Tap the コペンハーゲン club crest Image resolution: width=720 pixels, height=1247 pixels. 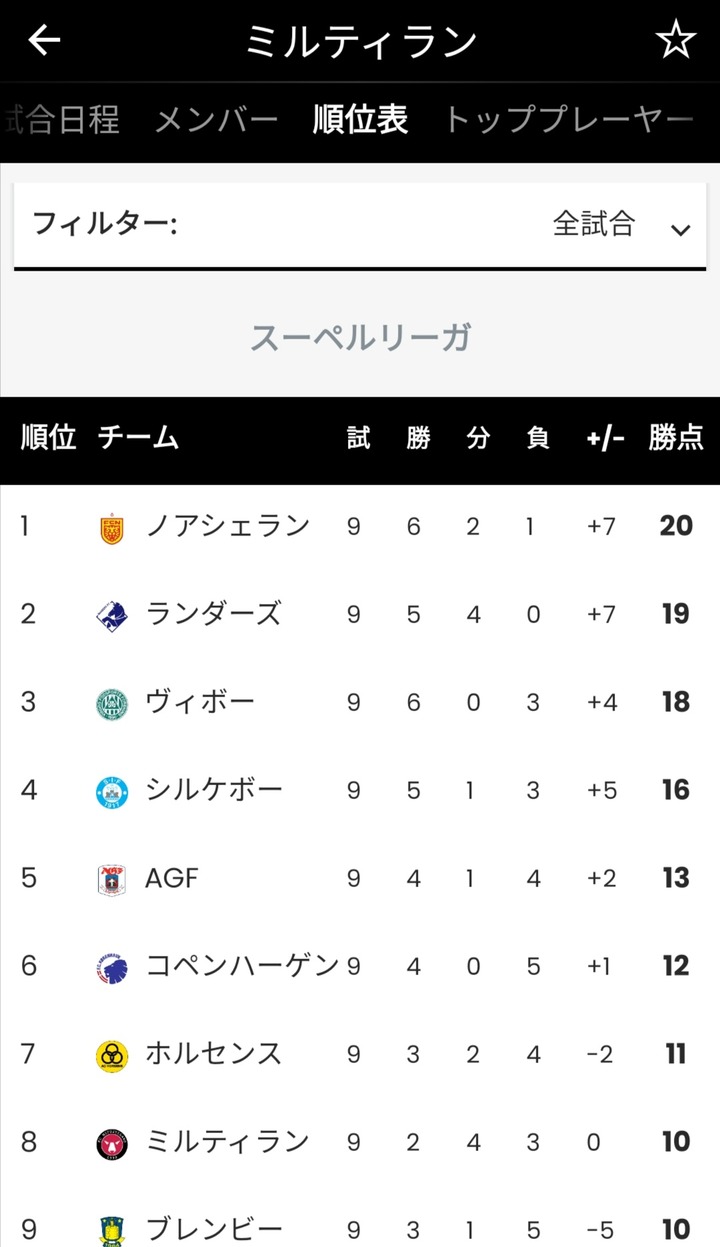pos(112,967)
